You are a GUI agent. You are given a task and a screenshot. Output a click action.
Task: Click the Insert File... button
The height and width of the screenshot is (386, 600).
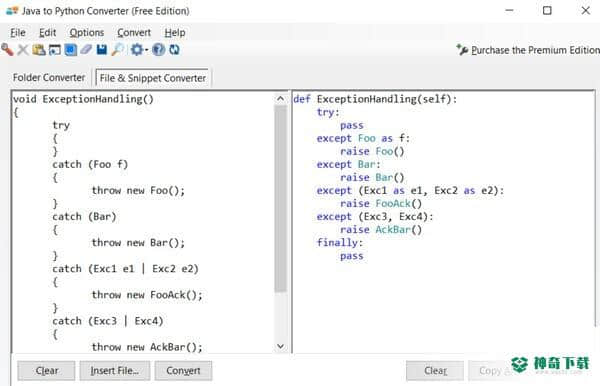(x=115, y=371)
